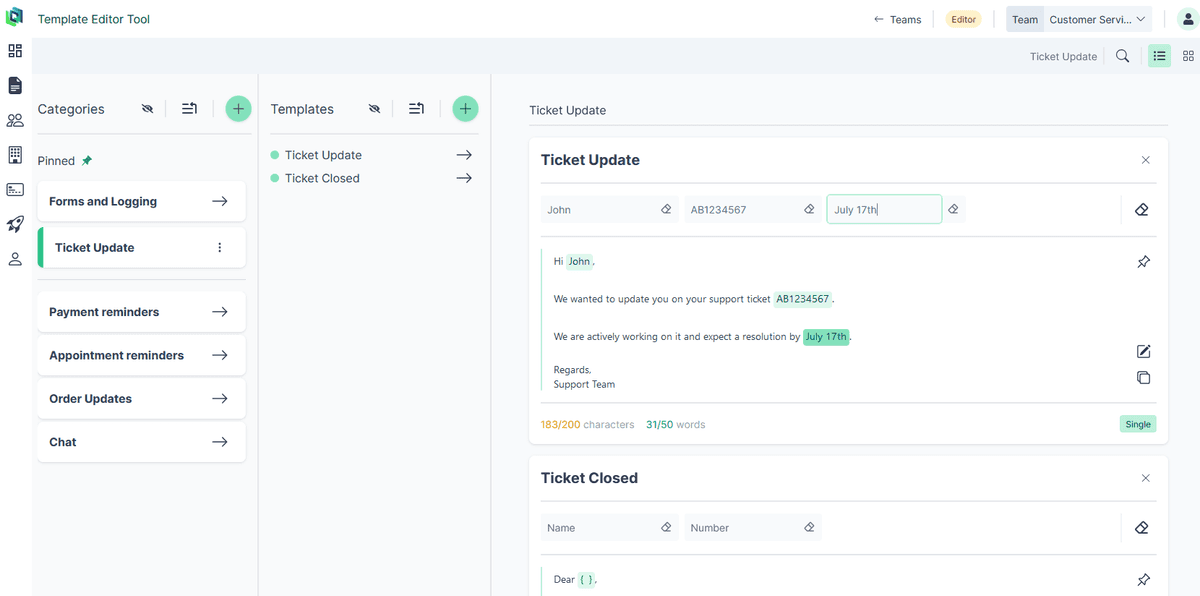Click the search magnifier icon
This screenshot has height=596, width=1200.
[x=1122, y=56]
